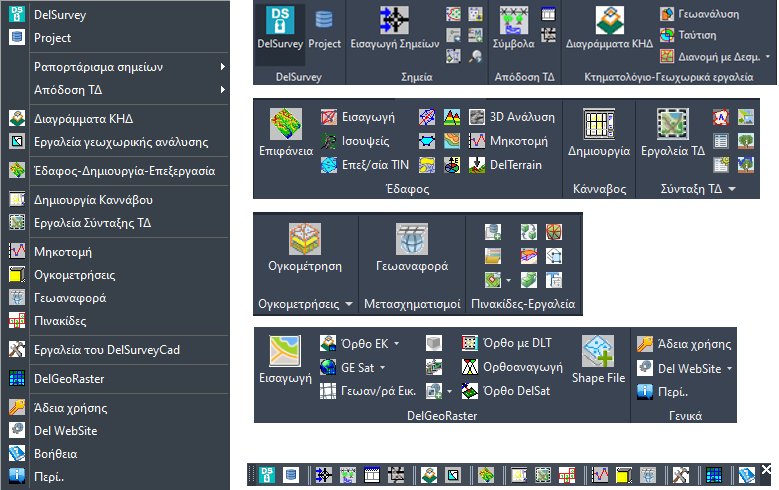Click gray cube icon in DelGeoRaster panel
The image size is (779, 490).
coord(434,343)
